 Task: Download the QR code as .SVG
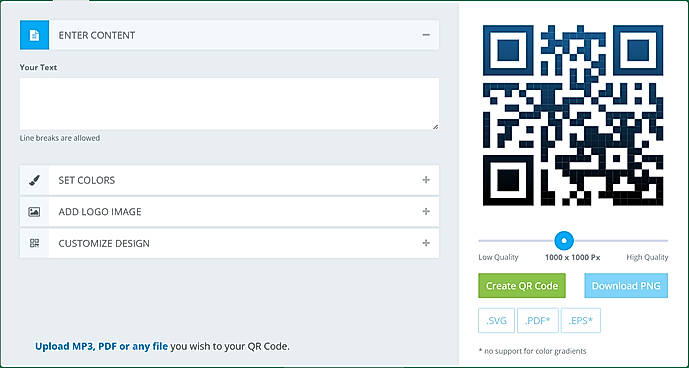[496, 321]
